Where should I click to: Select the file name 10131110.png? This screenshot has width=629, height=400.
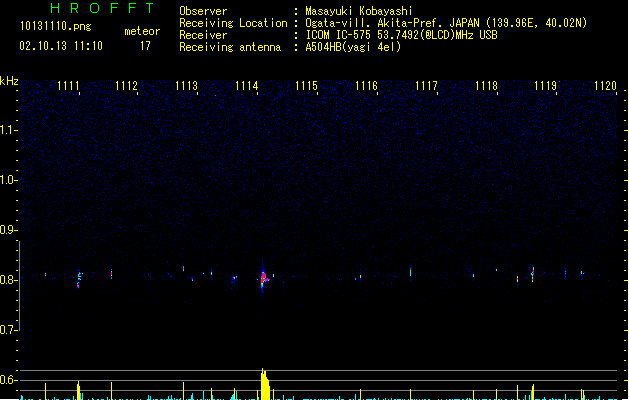pyautogui.click(x=55, y=26)
